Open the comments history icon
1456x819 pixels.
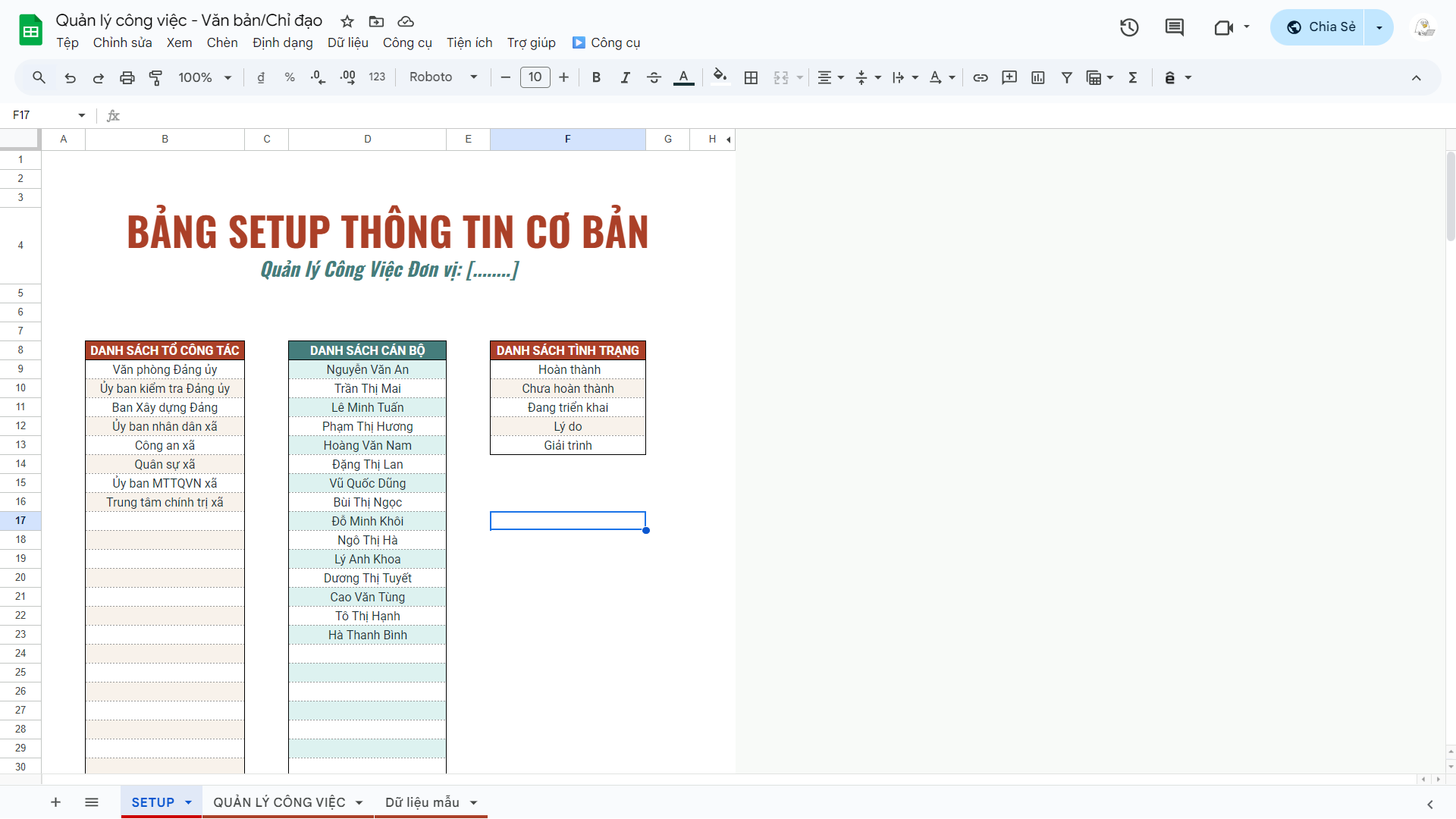1174,27
